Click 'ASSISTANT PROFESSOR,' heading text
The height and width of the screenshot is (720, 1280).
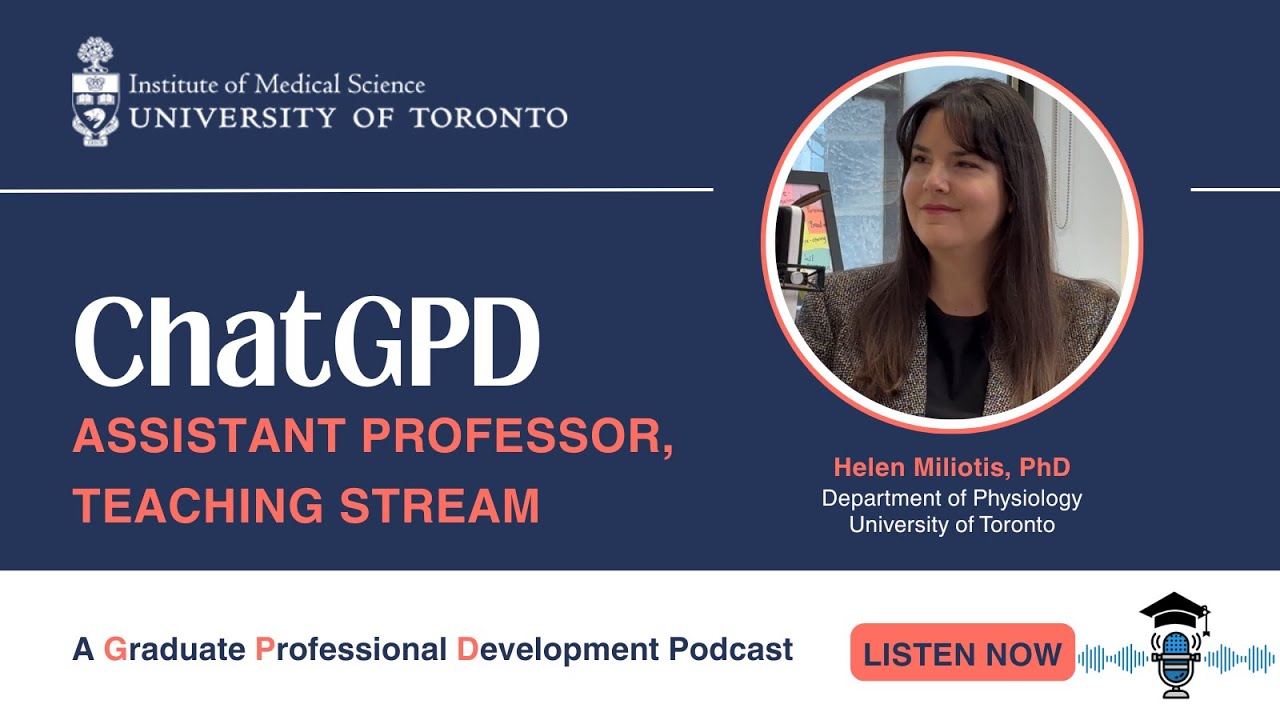tap(373, 436)
